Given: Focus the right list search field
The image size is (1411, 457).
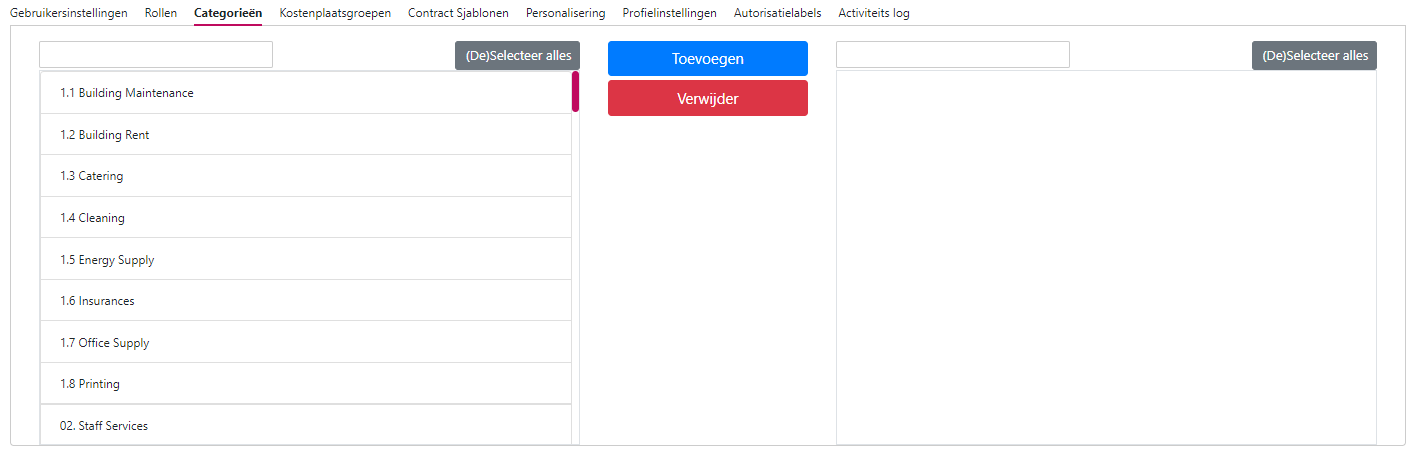Looking at the screenshot, I should 952,55.
